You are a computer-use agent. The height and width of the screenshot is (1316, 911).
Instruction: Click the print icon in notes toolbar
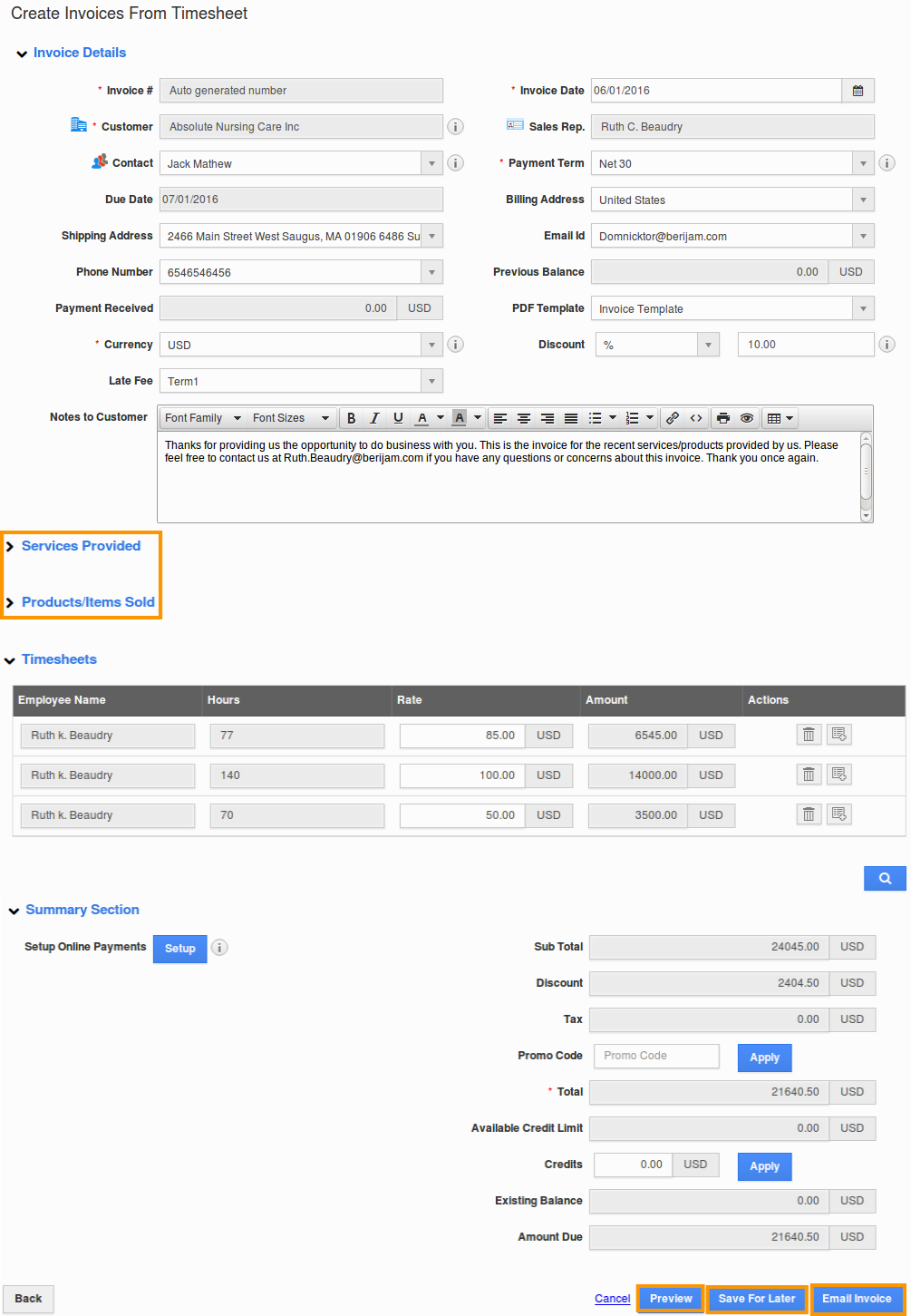click(722, 418)
